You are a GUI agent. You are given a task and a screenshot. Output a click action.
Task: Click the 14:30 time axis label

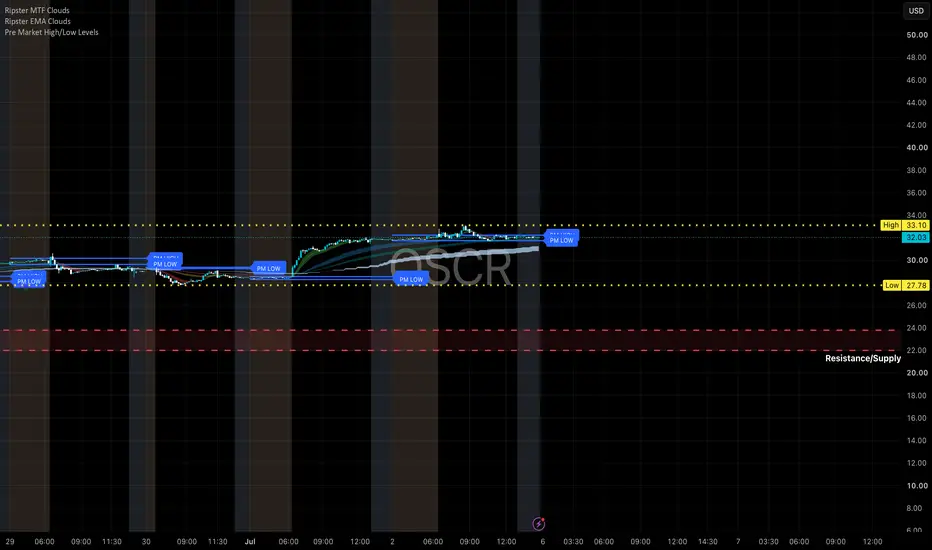[x=707, y=542]
